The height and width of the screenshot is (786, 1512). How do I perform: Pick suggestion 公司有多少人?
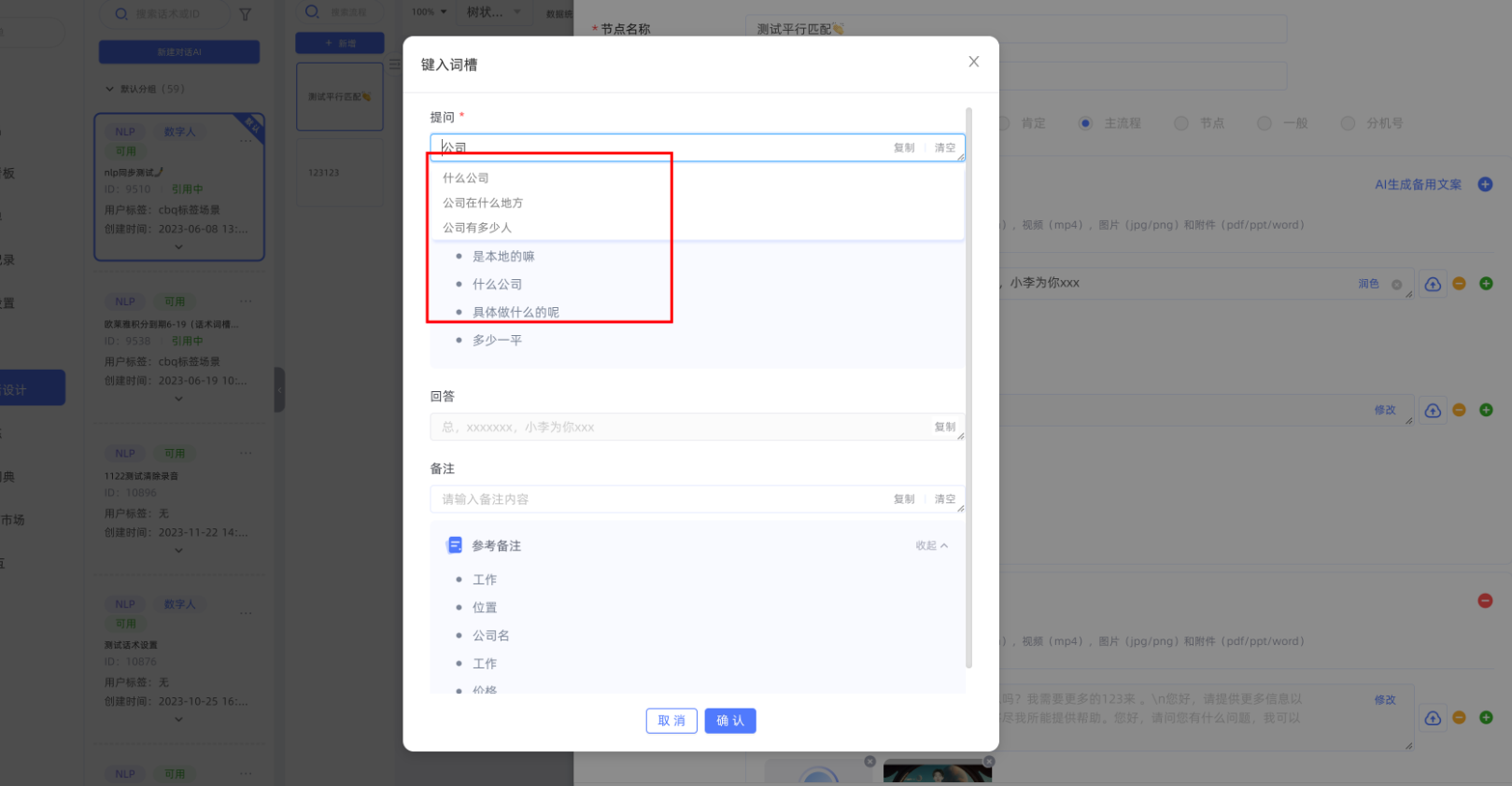click(477, 228)
